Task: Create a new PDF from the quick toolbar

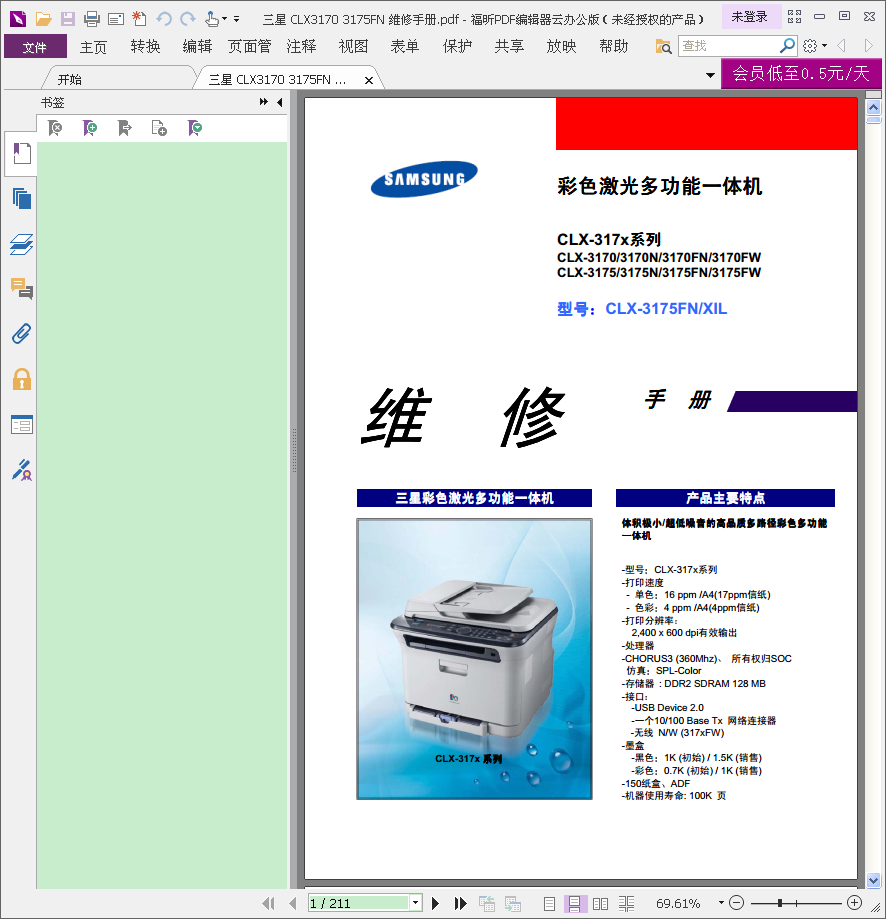Action: 139,19
